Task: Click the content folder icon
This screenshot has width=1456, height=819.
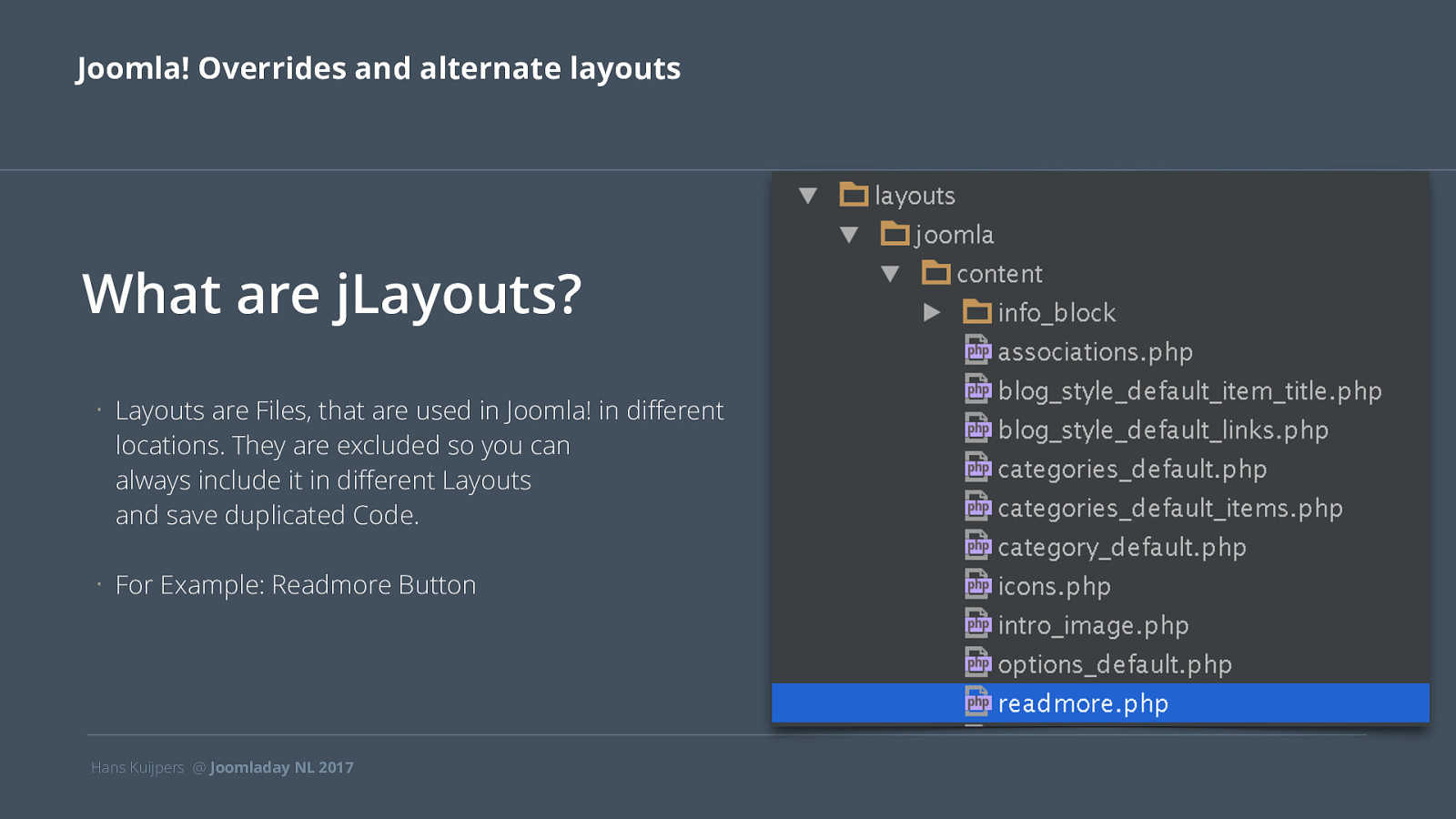Action: 936,272
